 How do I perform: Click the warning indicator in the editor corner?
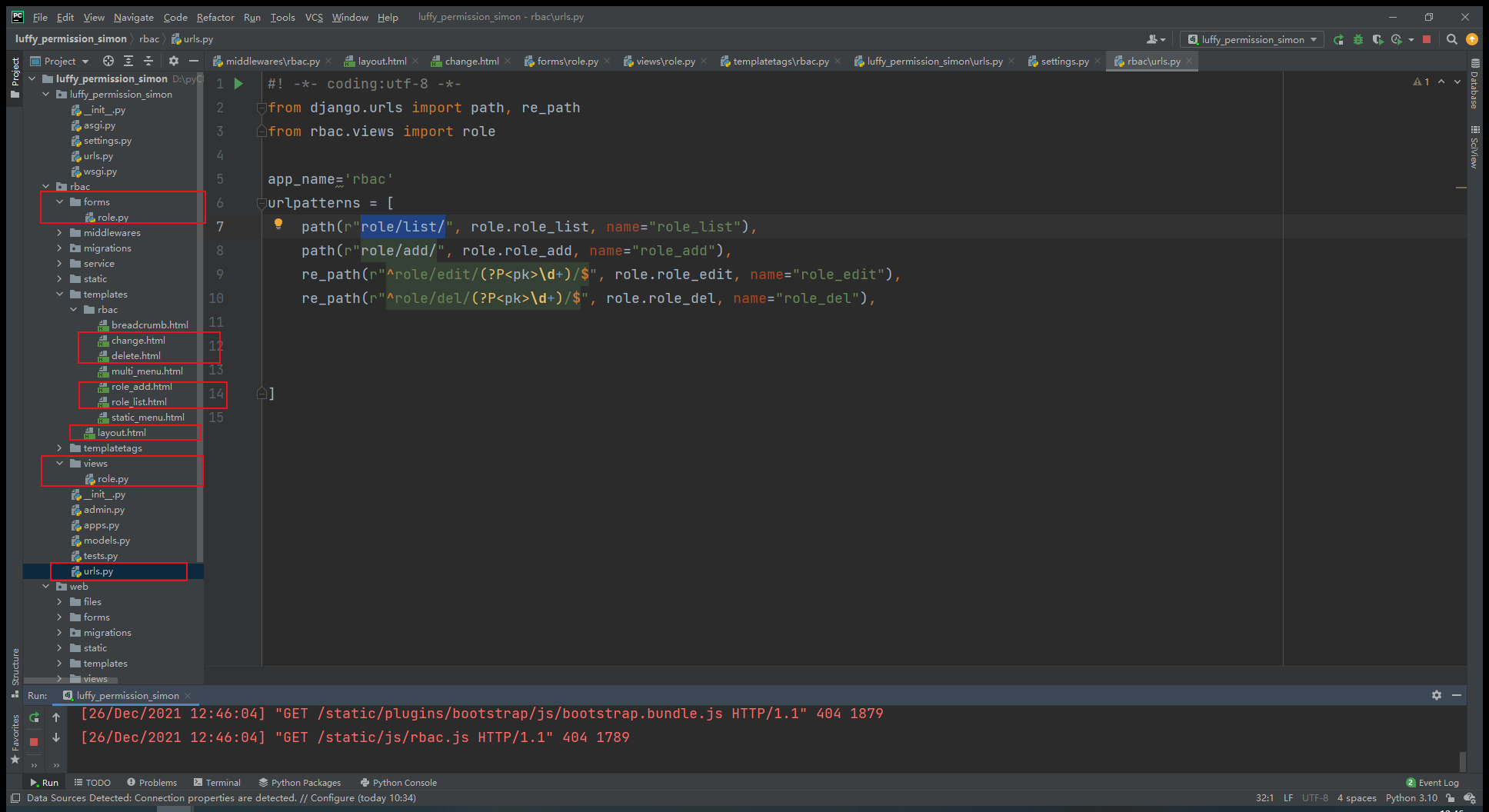[1421, 82]
